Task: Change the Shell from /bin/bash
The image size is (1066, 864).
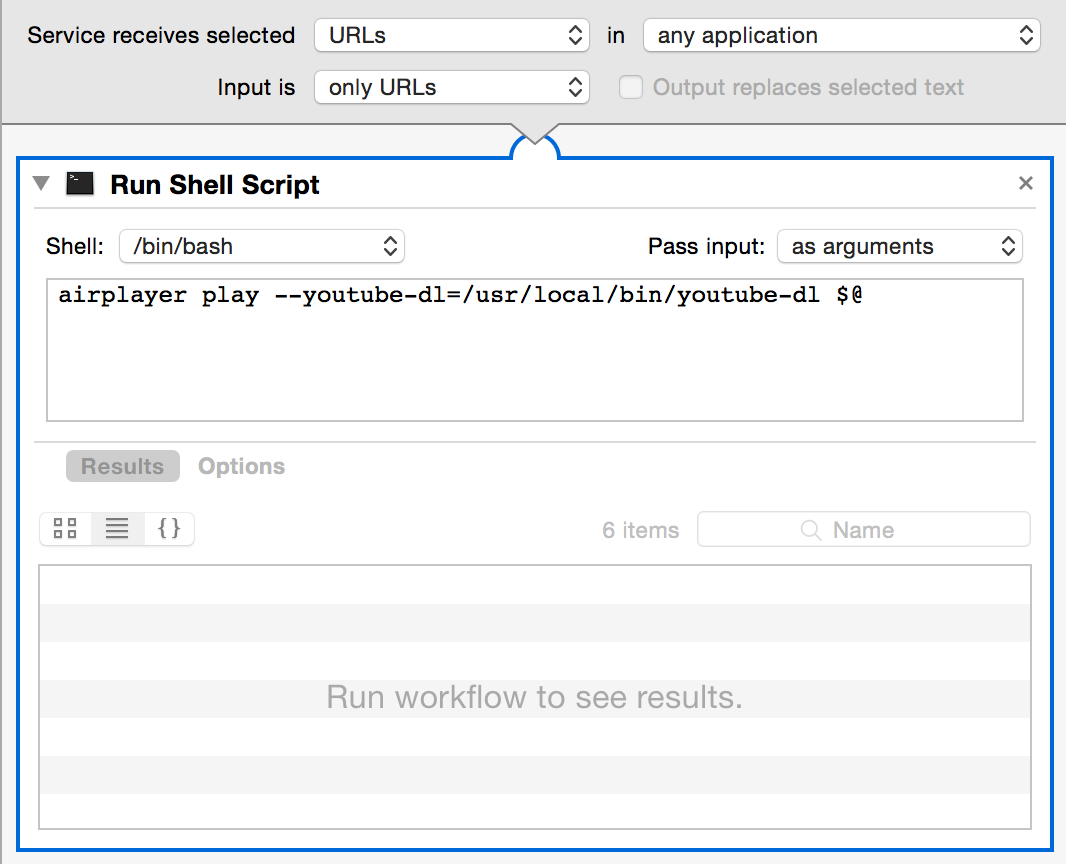Action: (x=261, y=246)
